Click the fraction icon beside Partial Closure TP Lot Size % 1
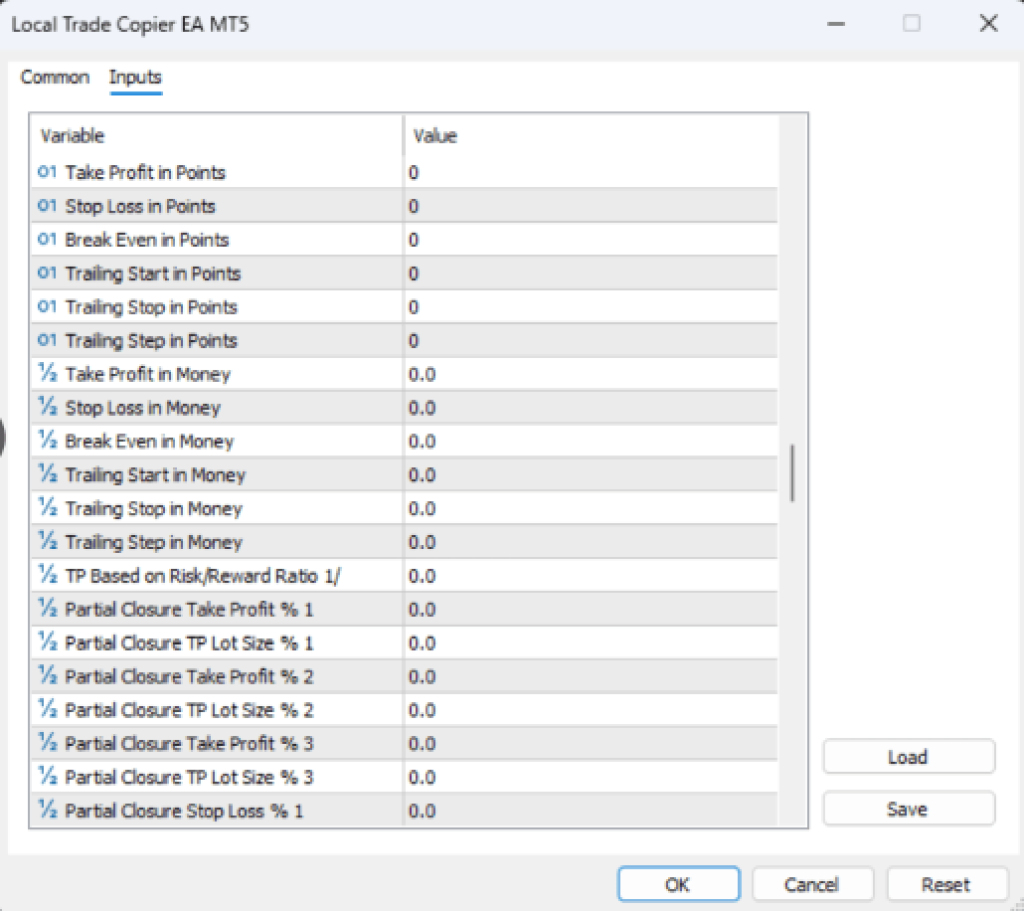Viewport: 1024px width, 911px height. coord(48,643)
